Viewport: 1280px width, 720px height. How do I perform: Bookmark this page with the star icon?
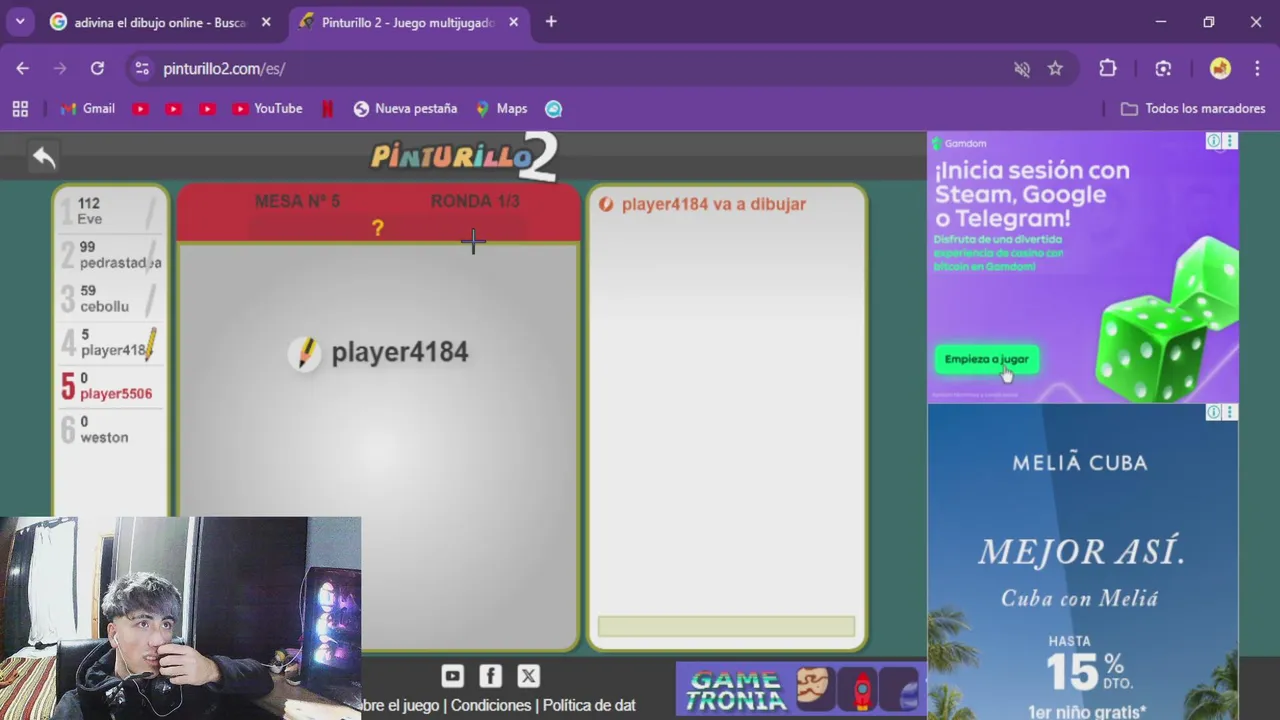click(x=1055, y=68)
